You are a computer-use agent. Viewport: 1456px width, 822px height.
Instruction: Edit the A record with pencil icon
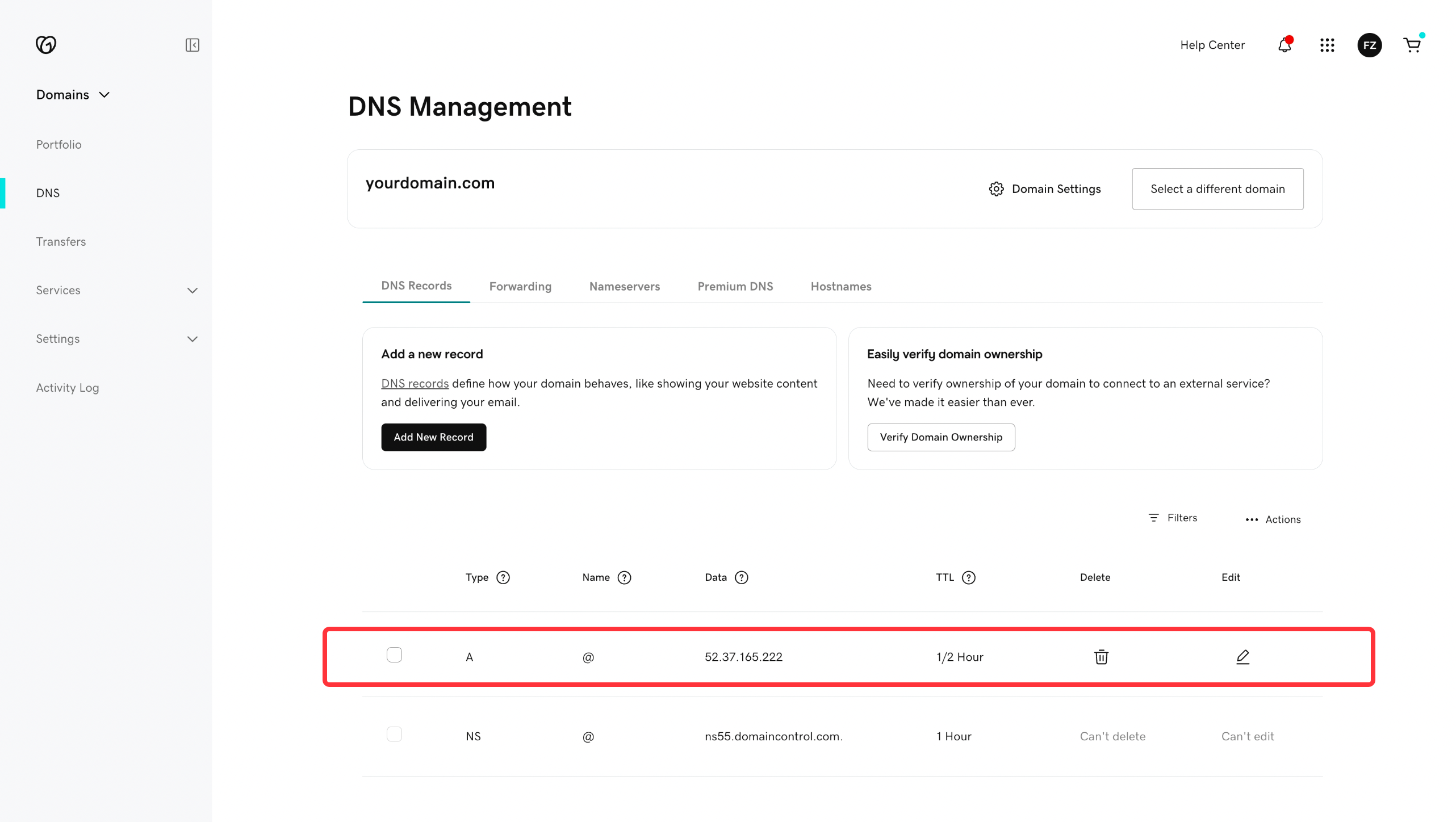tap(1242, 657)
